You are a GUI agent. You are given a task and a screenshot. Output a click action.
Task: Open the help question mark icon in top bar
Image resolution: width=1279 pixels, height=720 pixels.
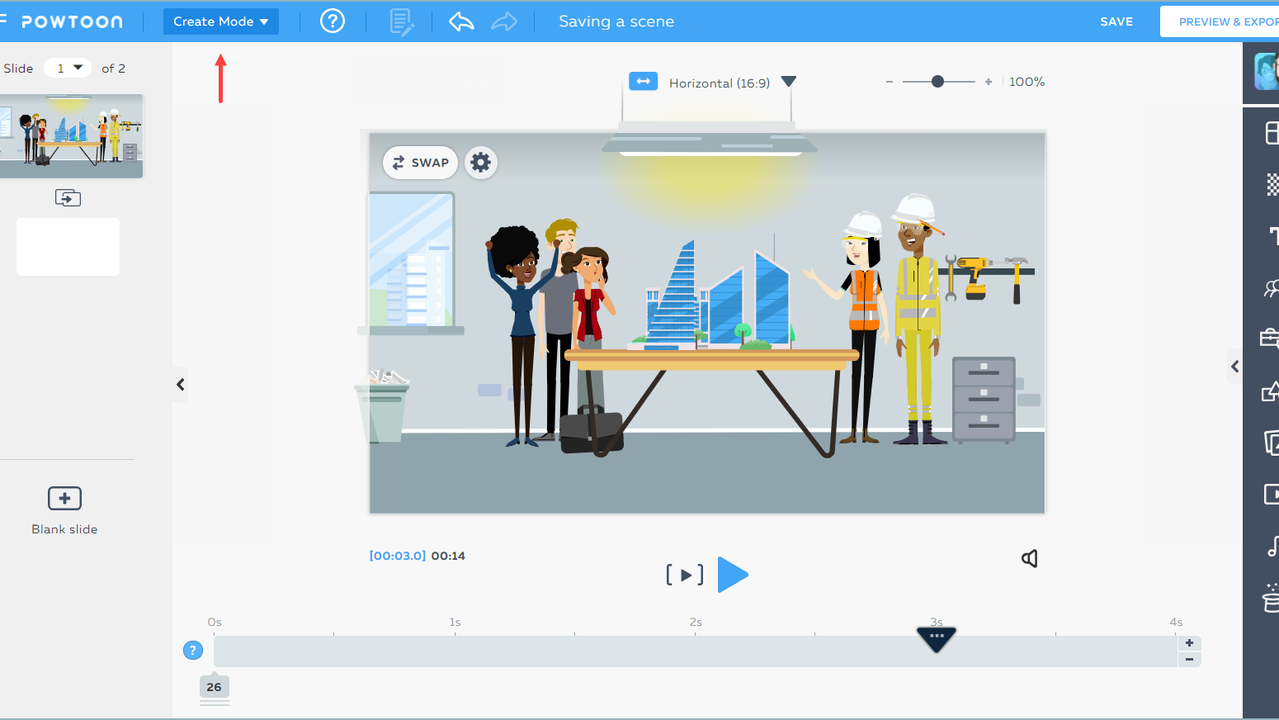[332, 21]
